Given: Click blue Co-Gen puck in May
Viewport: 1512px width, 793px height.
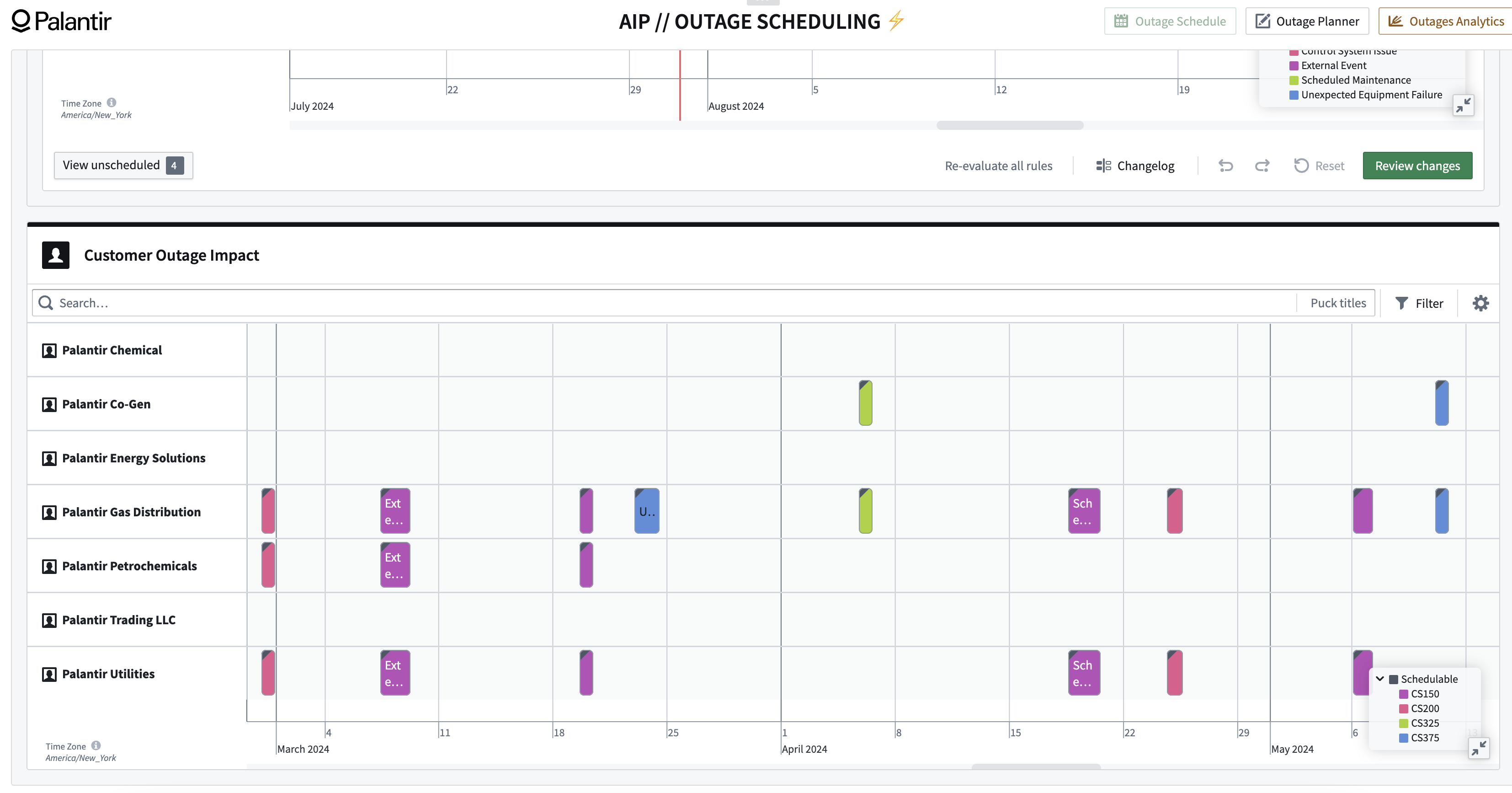Looking at the screenshot, I should coord(1442,403).
